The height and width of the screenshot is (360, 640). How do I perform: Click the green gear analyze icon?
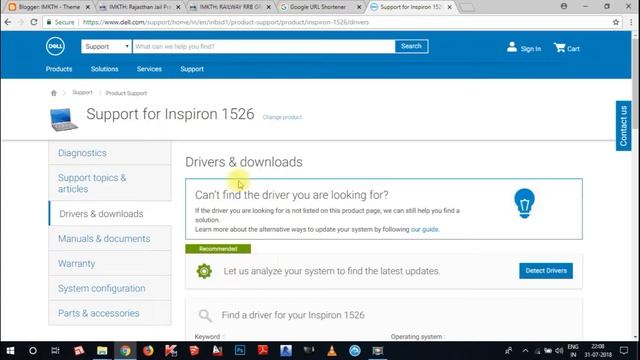(204, 271)
